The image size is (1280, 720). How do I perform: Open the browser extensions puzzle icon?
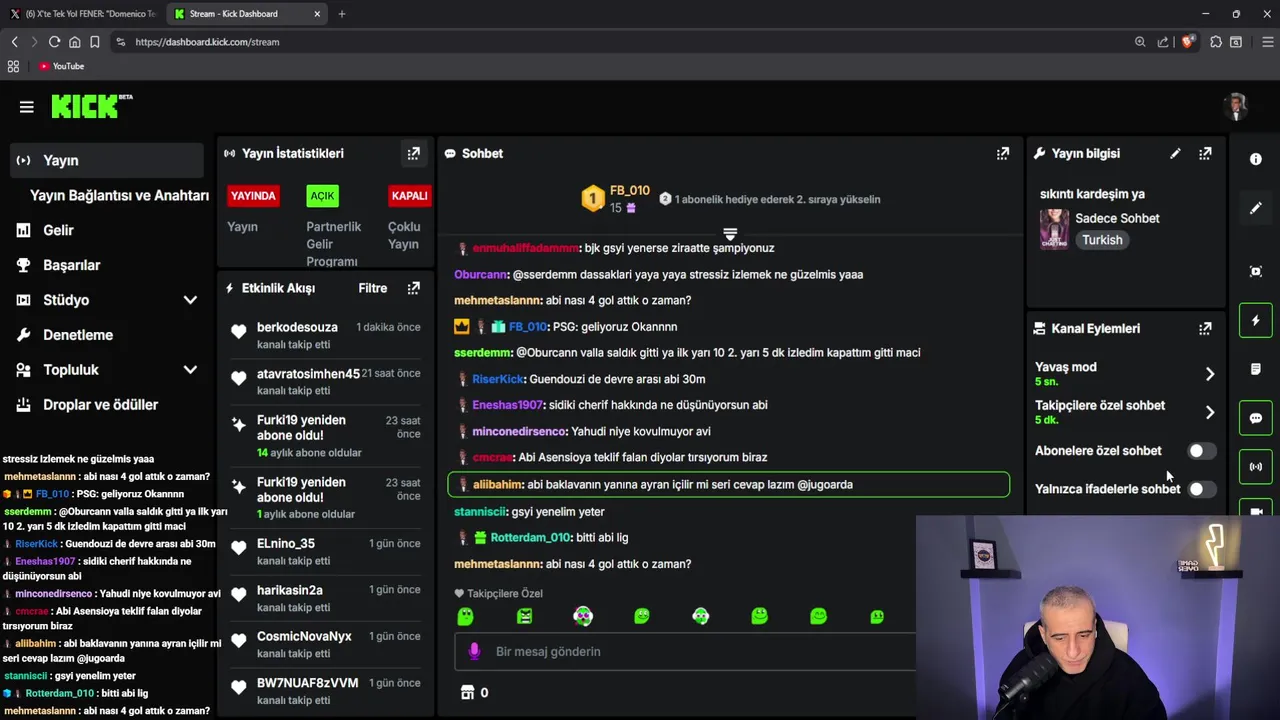click(1216, 42)
